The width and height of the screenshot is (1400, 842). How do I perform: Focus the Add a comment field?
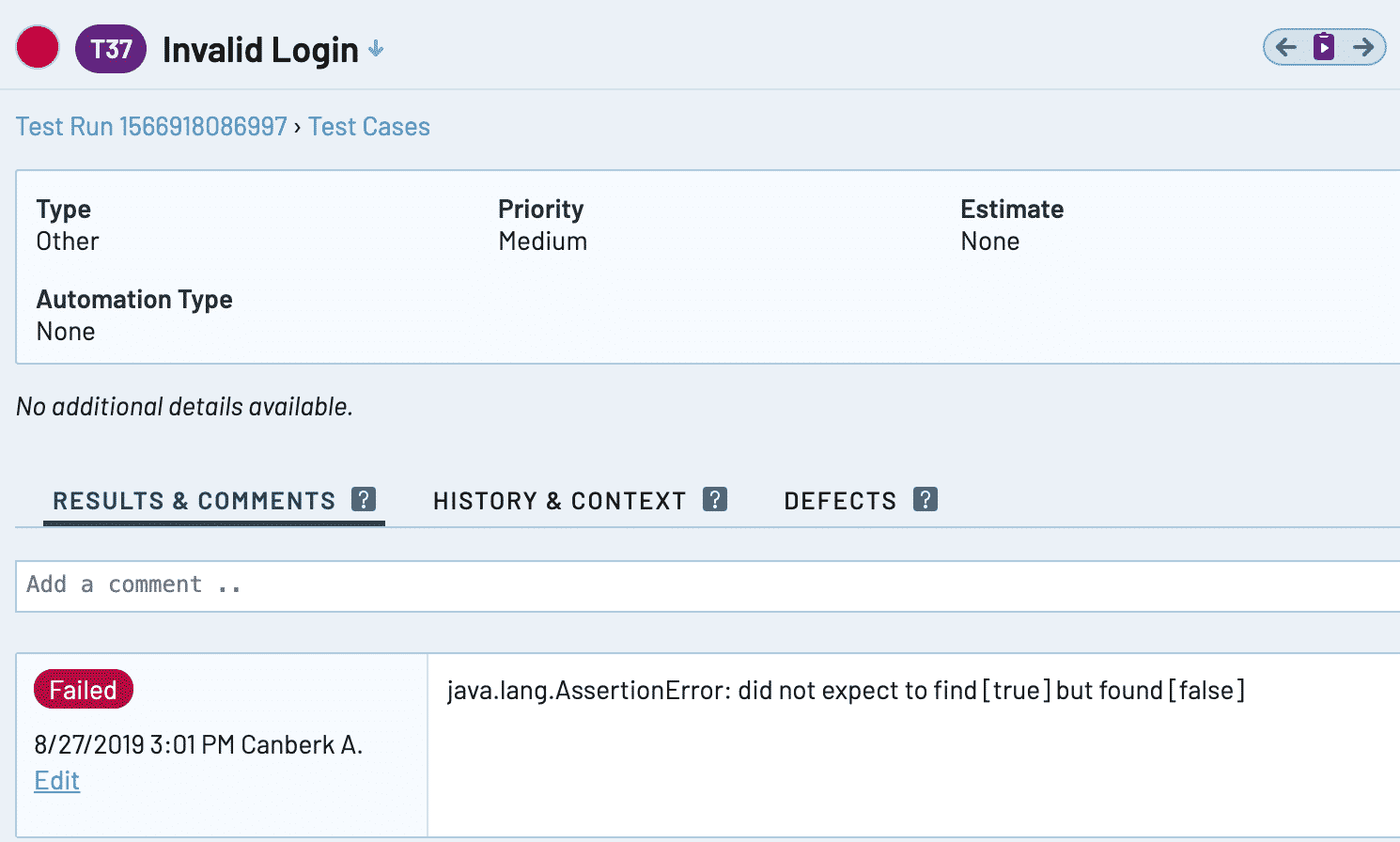(708, 586)
